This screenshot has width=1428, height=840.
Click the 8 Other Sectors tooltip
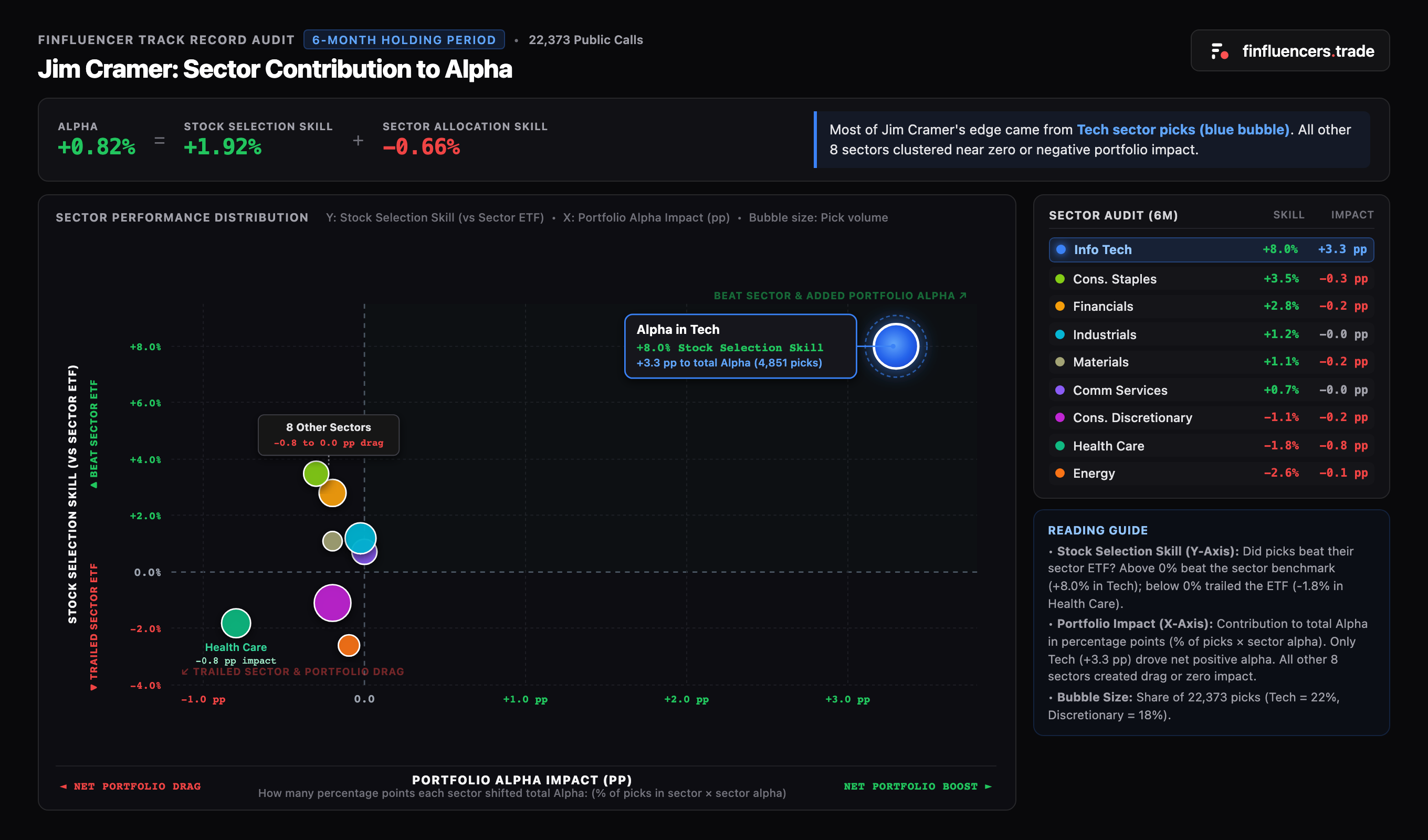pyautogui.click(x=329, y=435)
